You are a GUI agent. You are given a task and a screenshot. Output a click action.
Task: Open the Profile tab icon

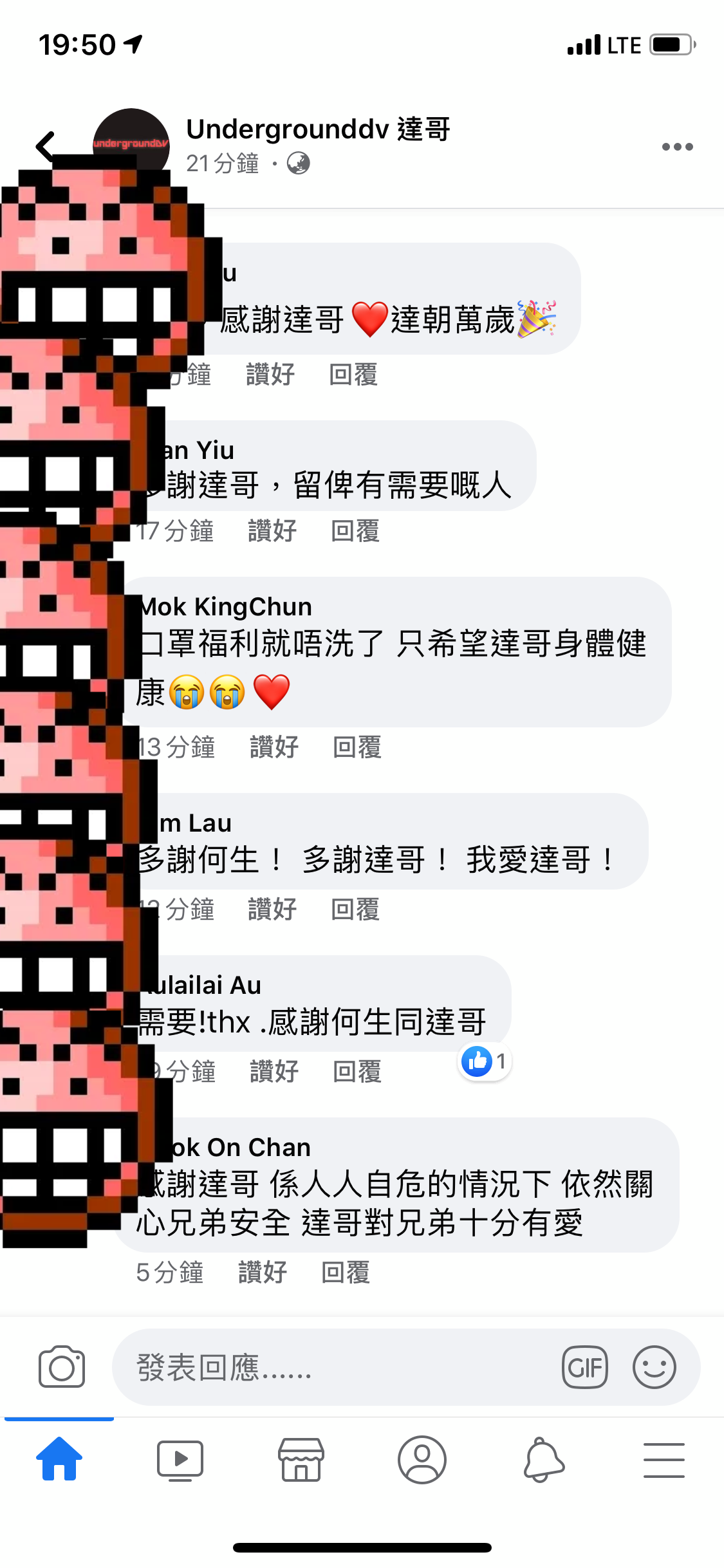click(x=422, y=1460)
